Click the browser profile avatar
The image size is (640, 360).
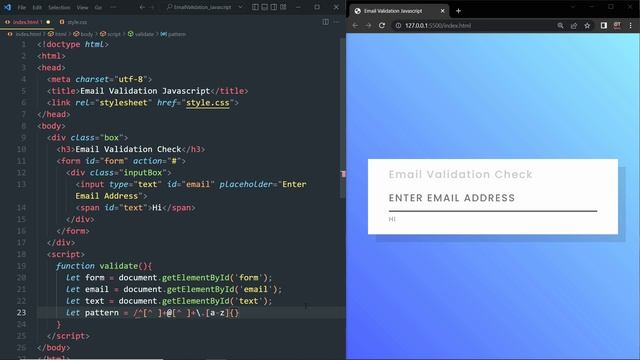pyautogui.click(x=617, y=25)
